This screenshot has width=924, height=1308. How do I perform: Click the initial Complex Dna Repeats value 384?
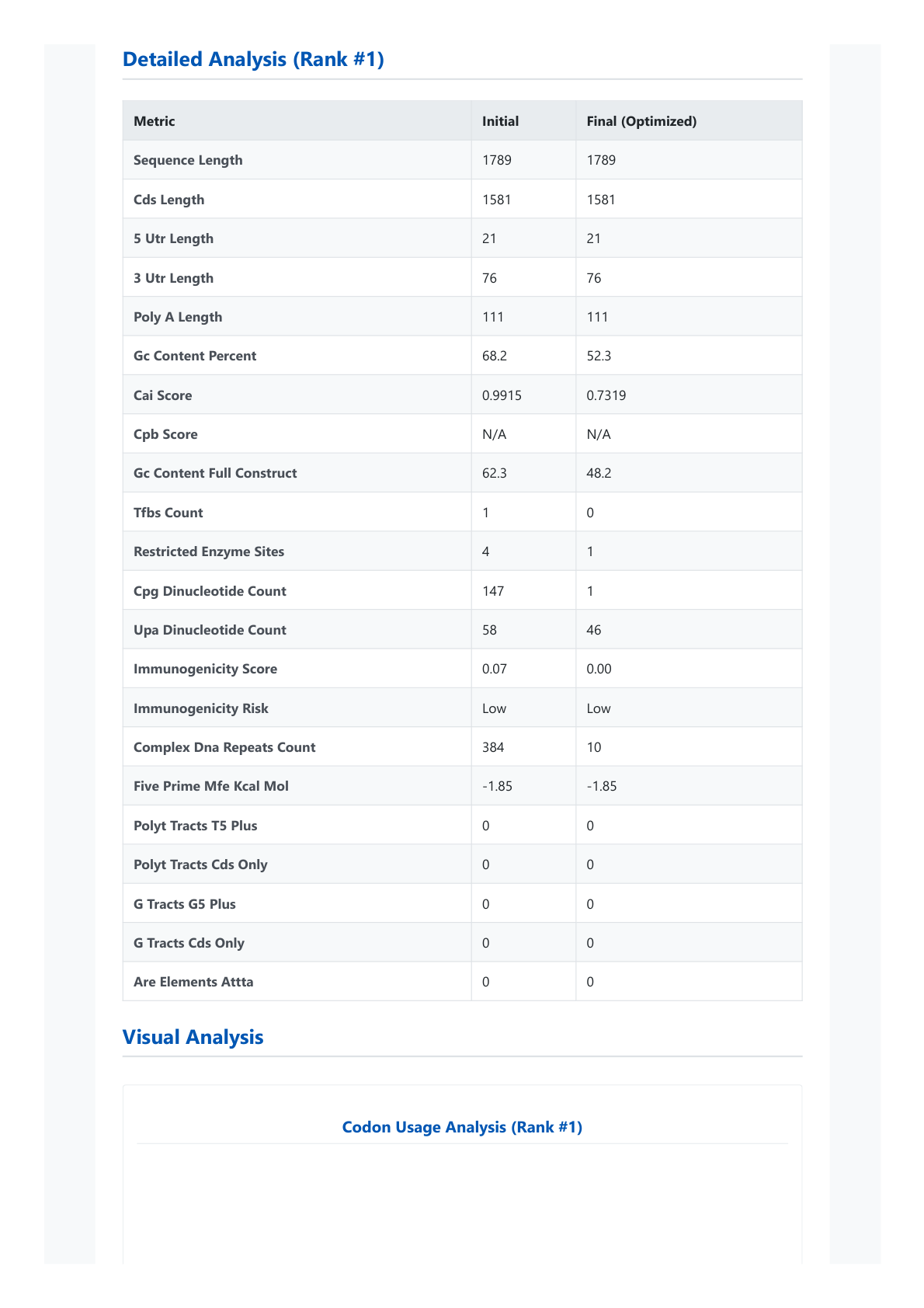pos(493,747)
